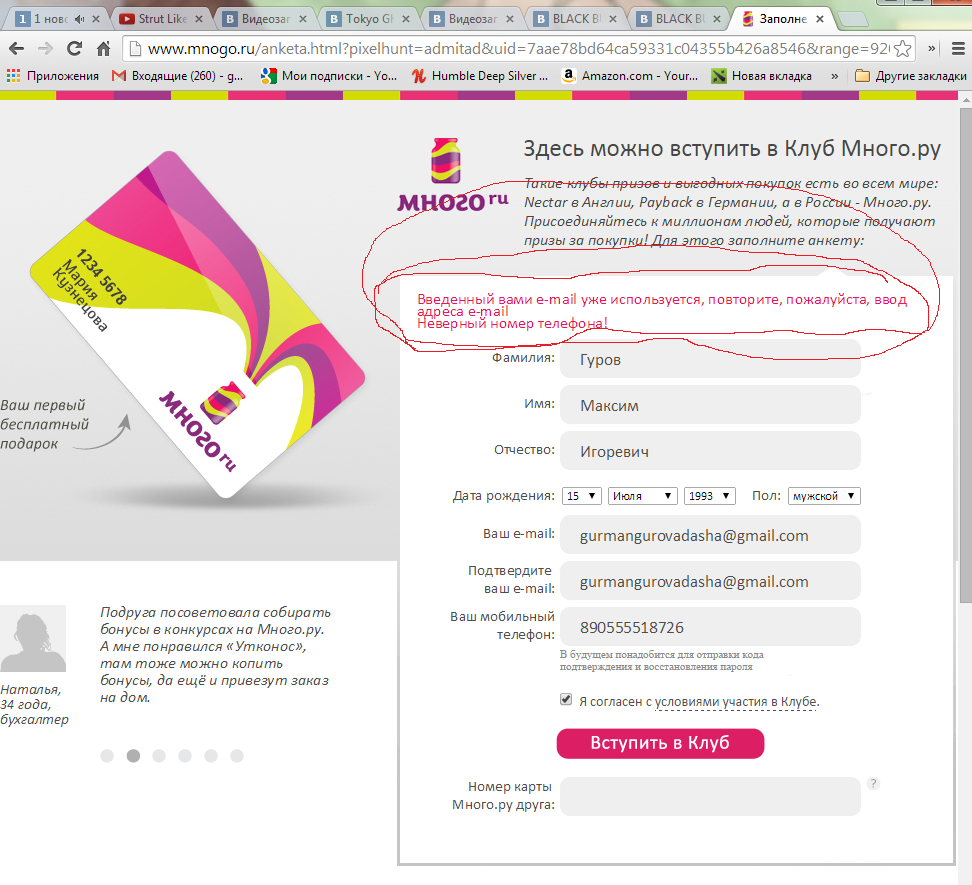Select the third testimonial carousel dot

point(159,756)
